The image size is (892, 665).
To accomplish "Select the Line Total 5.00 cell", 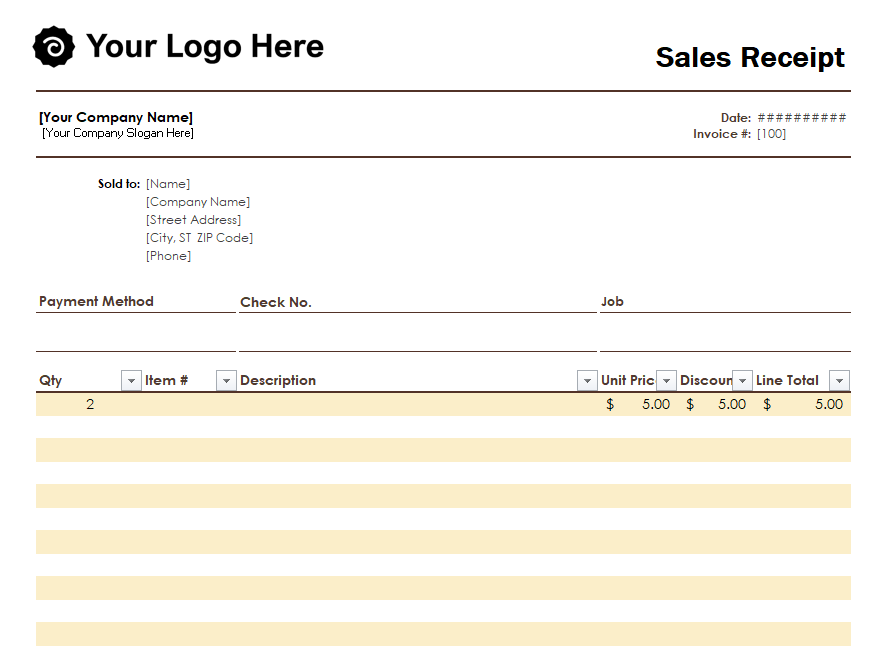I will coord(803,404).
